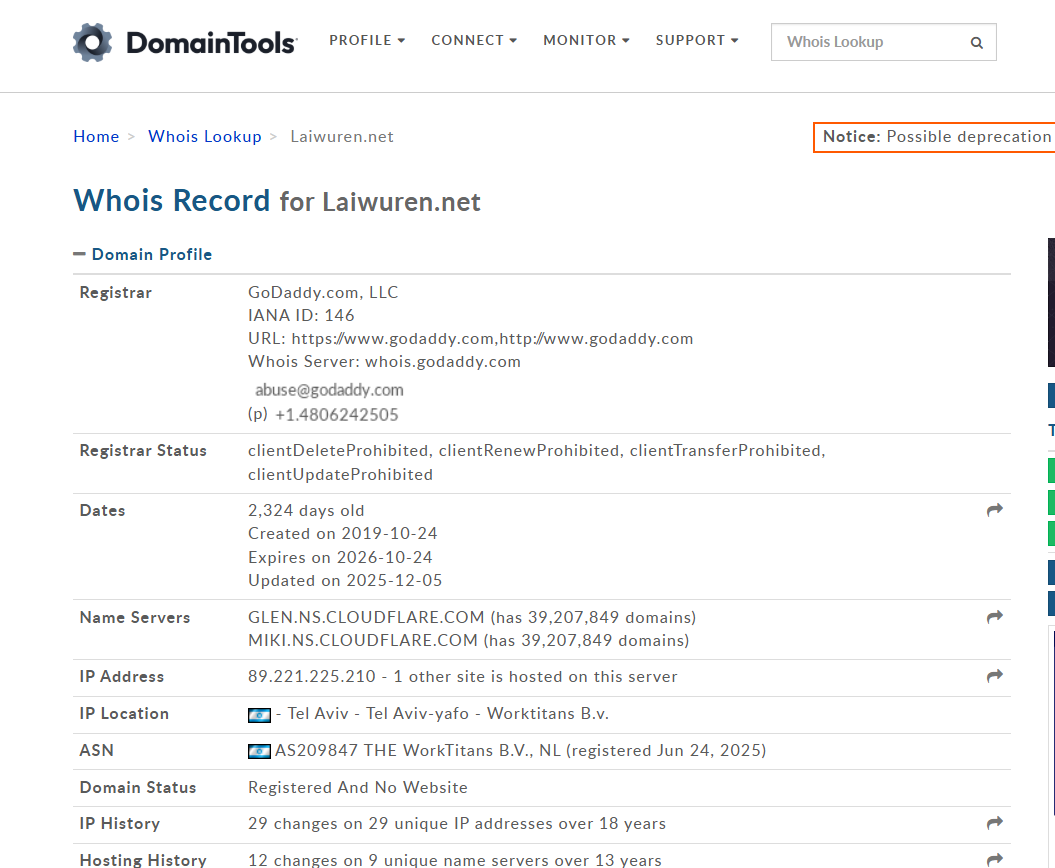1055x868 pixels.
Task: Click the Possible deprecation notice
Action: (x=935, y=137)
